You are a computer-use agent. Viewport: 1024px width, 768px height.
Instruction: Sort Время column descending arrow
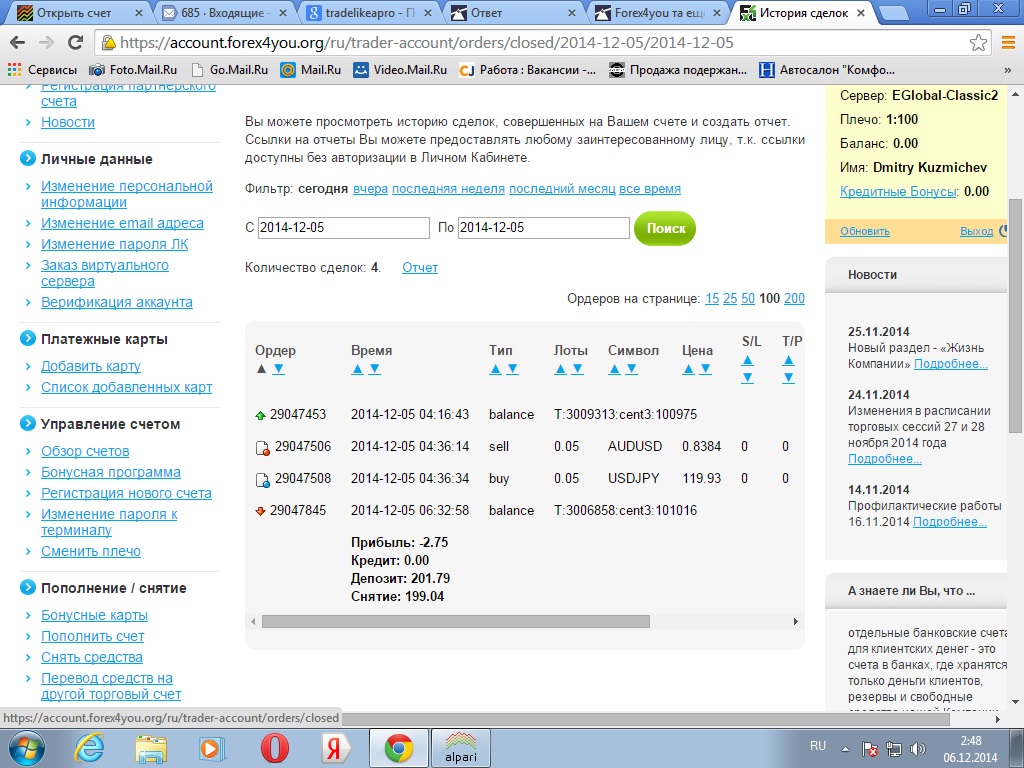(374, 369)
